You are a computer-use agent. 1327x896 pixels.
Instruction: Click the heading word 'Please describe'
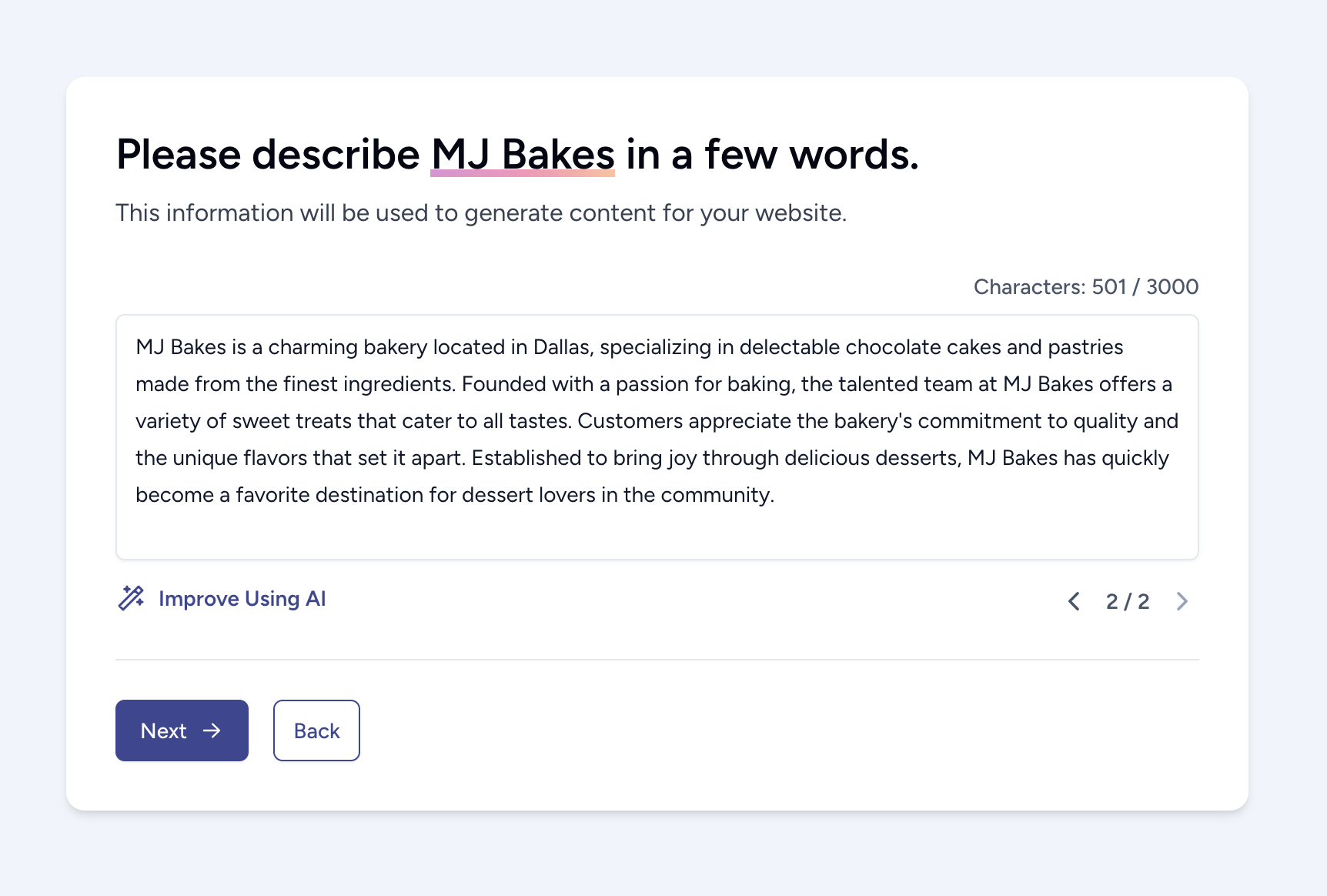tap(267, 155)
